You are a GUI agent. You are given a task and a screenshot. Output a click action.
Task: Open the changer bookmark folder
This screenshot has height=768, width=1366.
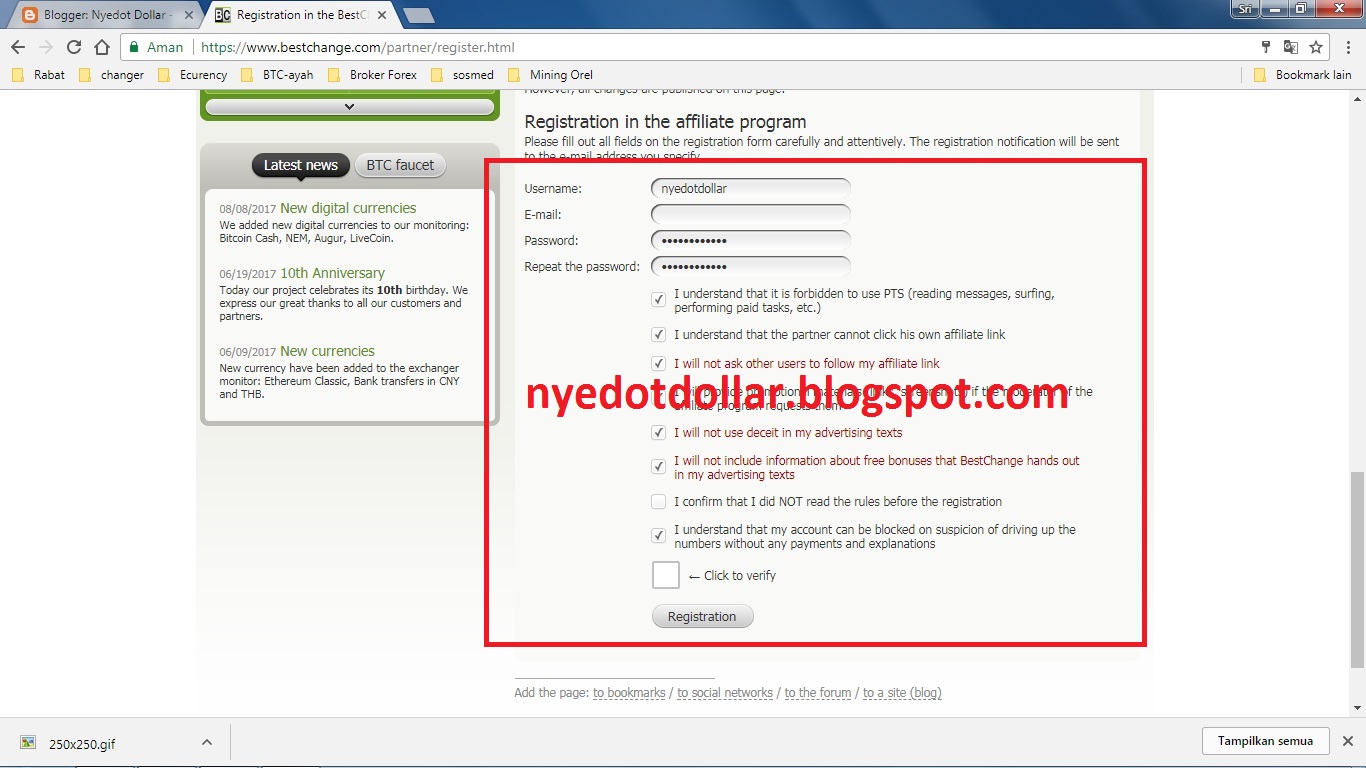(x=111, y=74)
